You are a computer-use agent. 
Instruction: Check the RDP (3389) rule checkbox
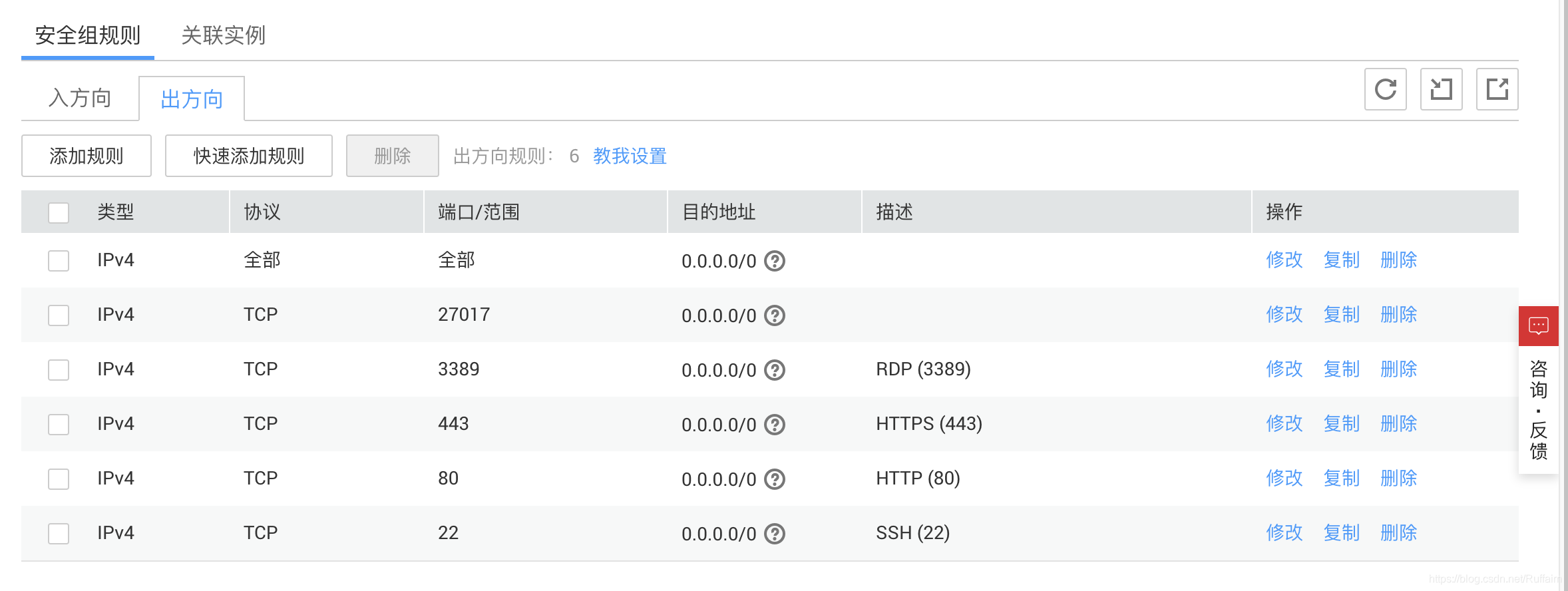coord(59,370)
